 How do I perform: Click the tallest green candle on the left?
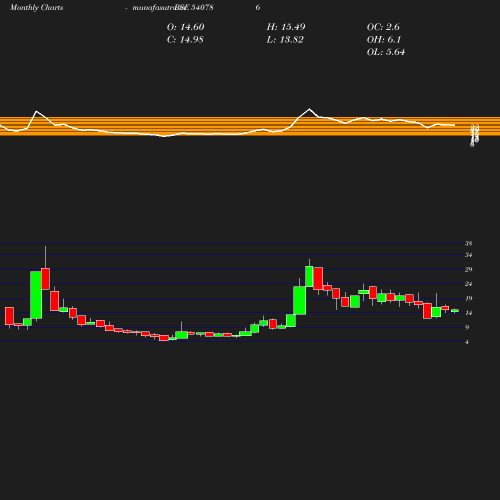tap(36, 295)
